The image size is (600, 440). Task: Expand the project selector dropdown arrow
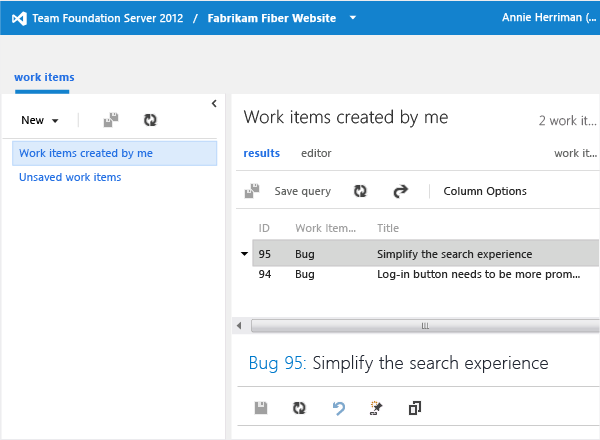point(353,18)
